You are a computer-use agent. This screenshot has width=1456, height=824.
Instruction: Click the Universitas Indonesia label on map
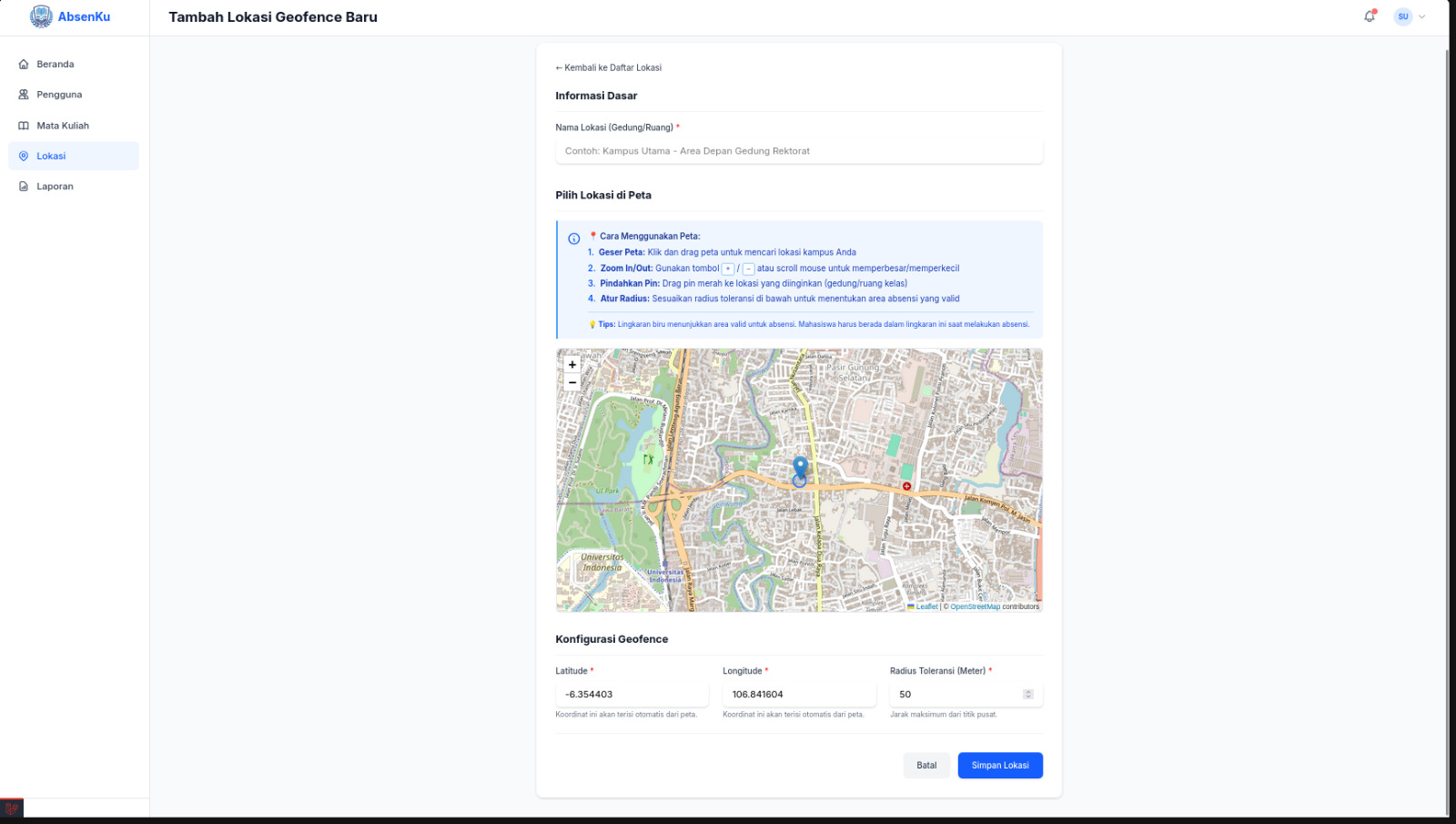[x=602, y=563]
